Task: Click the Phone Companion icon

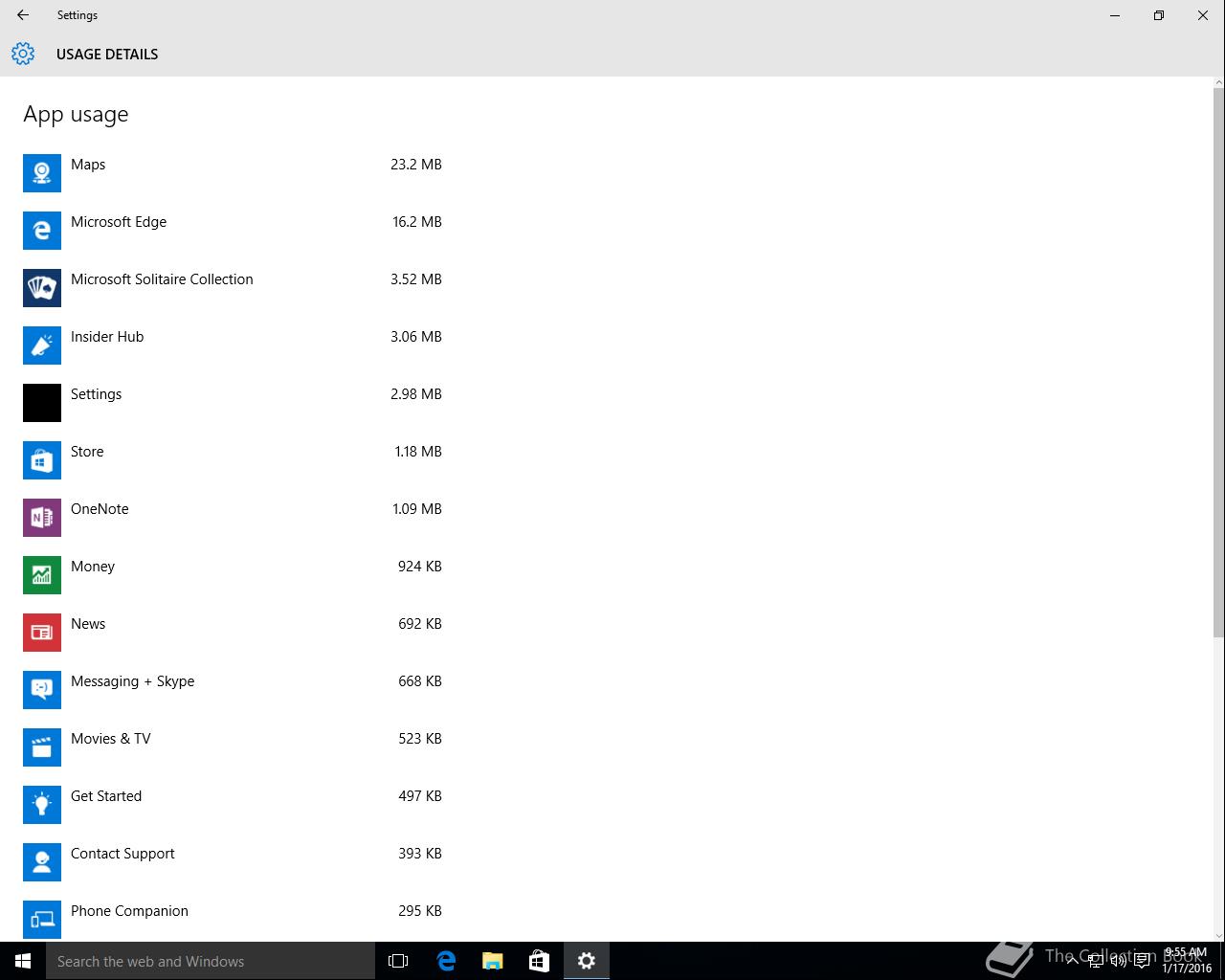Action: [x=42, y=920]
